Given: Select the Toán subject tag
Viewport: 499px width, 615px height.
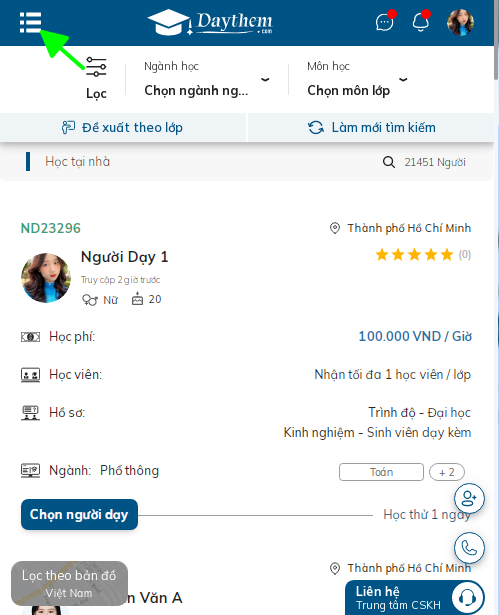Looking at the screenshot, I should pyautogui.click(x=381, y=472).
